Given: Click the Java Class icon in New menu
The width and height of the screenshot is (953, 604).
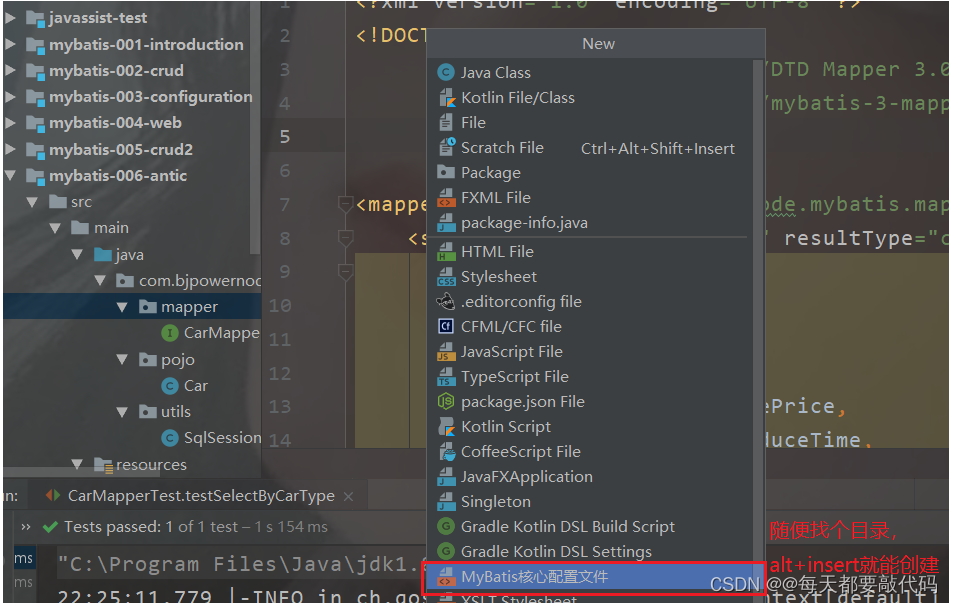Looking at the screenshot, I should (446, 72).
